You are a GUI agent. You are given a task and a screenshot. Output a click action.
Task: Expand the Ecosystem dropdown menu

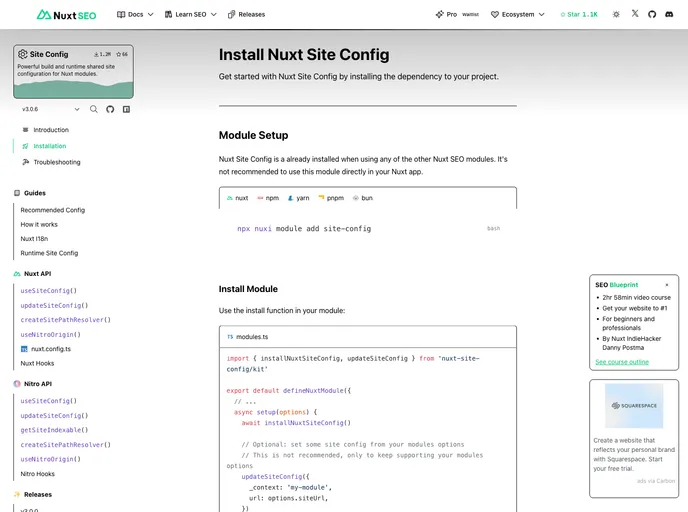pos(517,14)
